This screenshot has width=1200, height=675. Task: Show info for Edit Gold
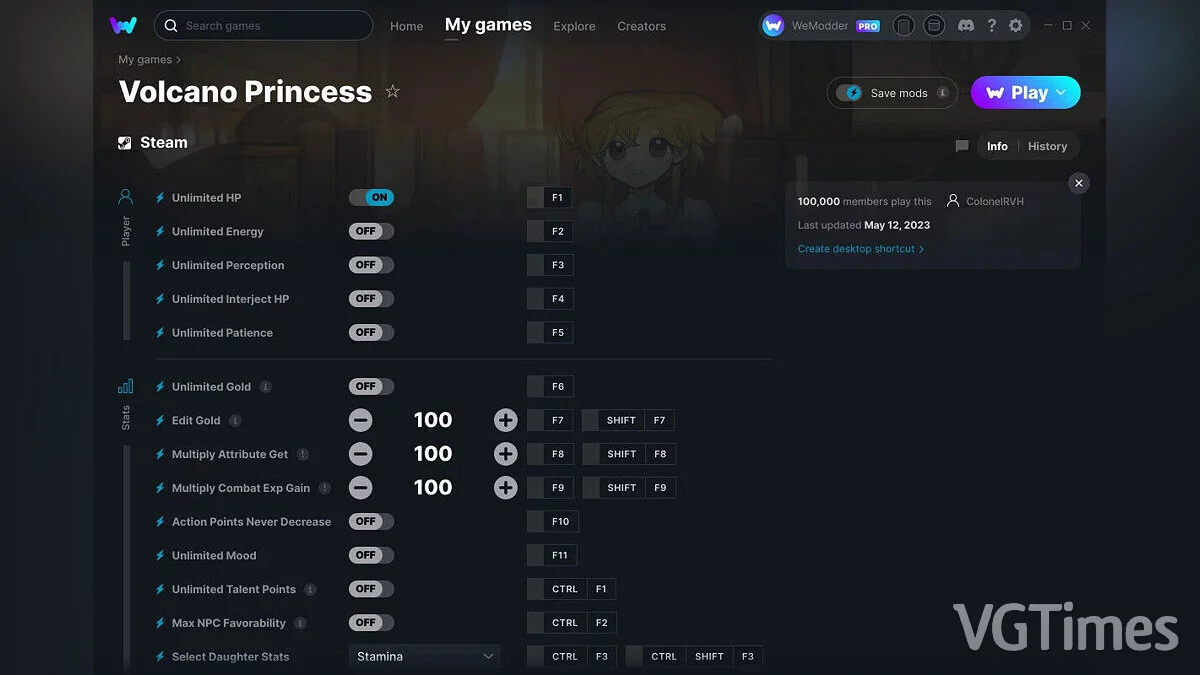[235, 421]
